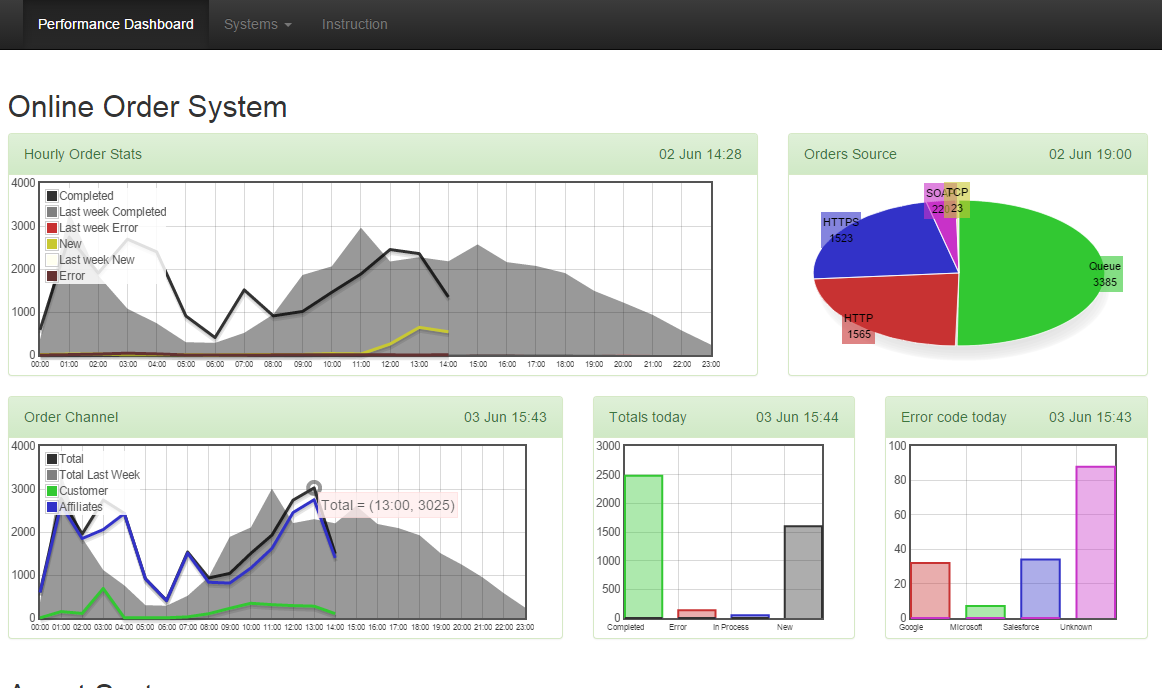Open the Systems dropdown menu
The height and width of the screenshot is (688, 1162).
[257, 24]
